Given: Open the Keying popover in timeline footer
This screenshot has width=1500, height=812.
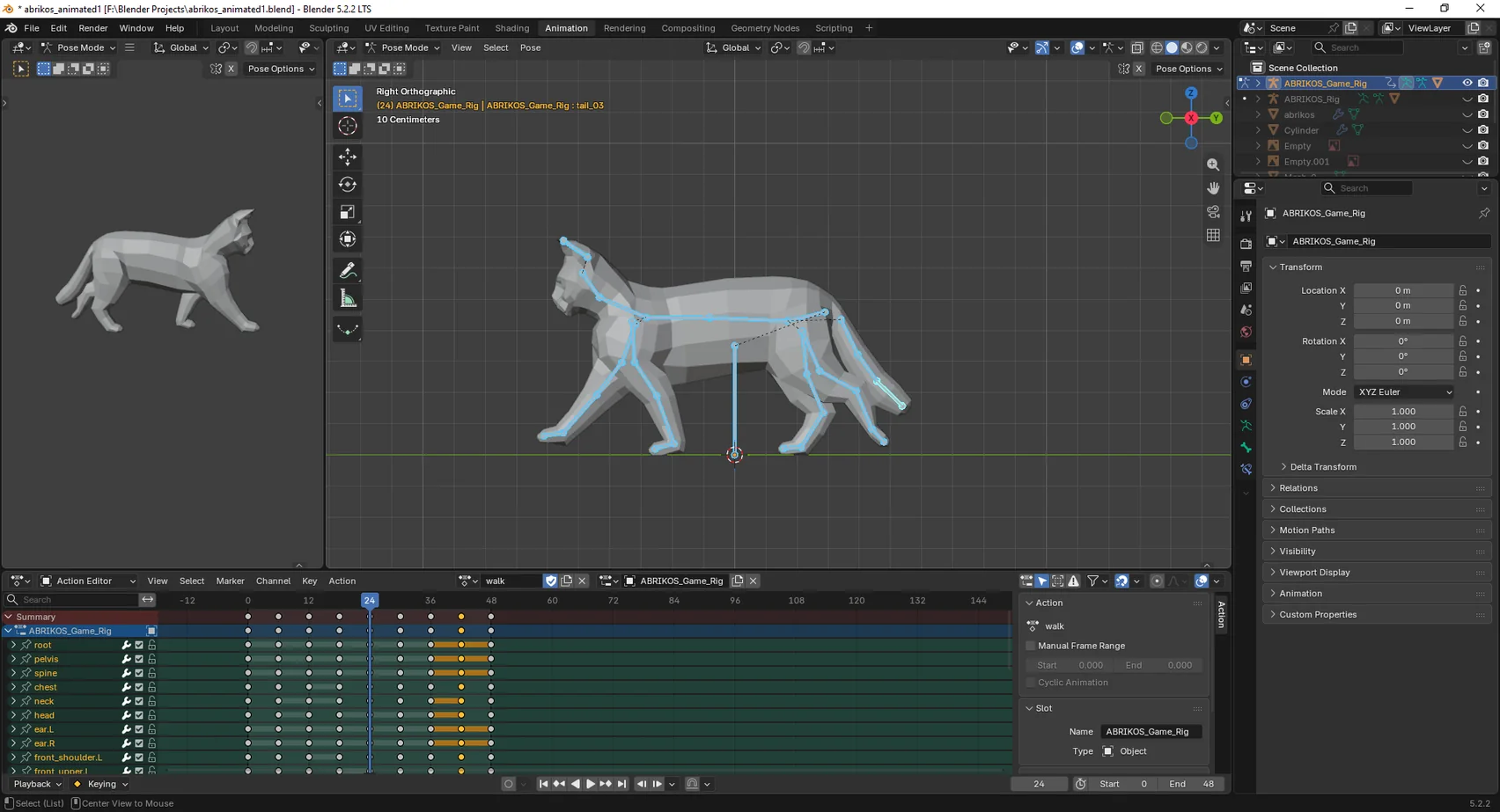Looking at the screenshot, I should (100, 784).
